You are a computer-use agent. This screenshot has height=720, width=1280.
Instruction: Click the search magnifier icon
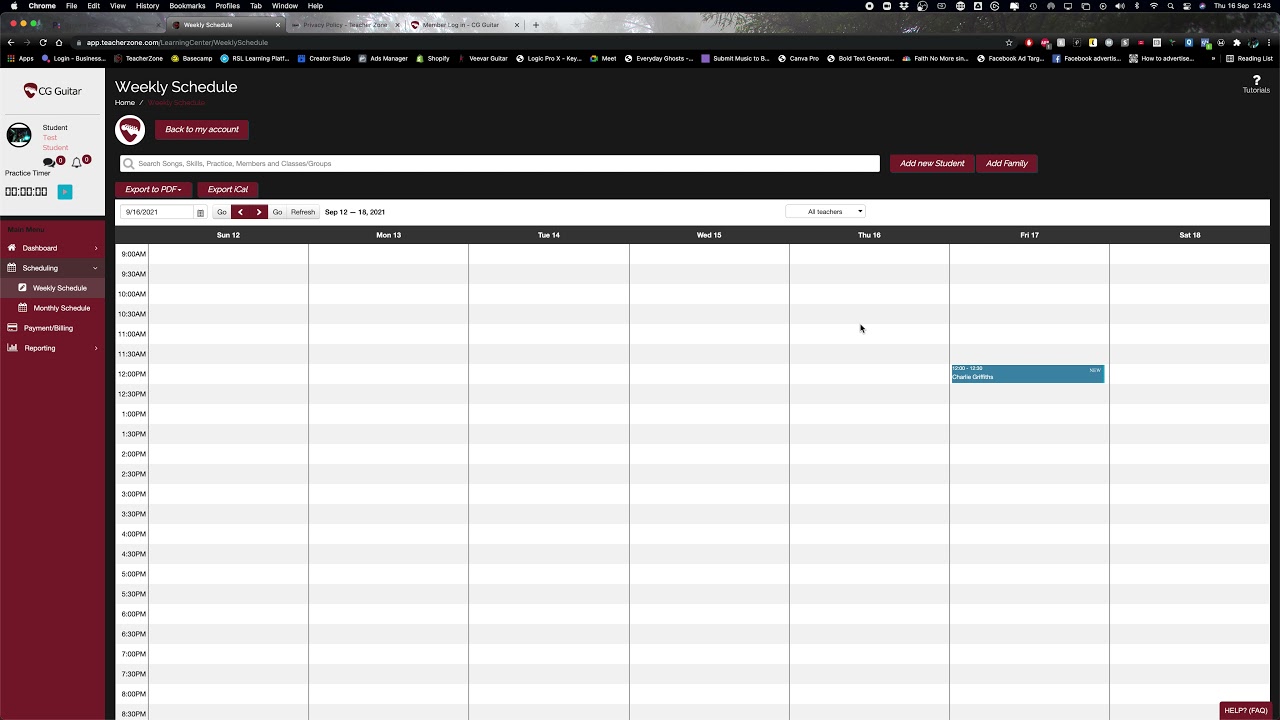tap(128, 164)
